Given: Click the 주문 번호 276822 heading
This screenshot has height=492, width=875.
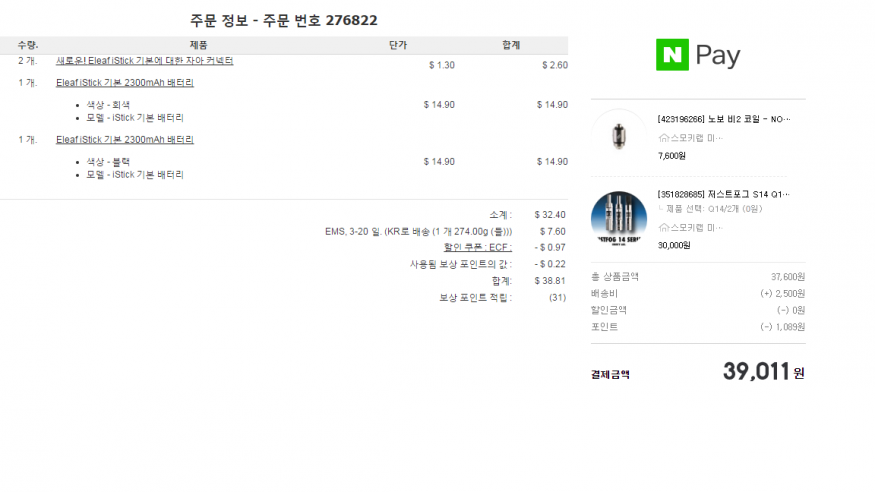Looking at the screenshot, I should point(284,20).
